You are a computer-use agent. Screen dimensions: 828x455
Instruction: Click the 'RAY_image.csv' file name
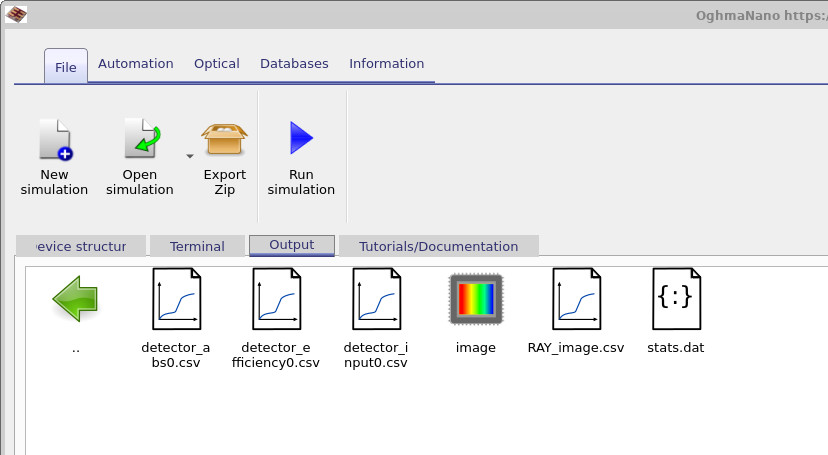(x=576, y=348)
